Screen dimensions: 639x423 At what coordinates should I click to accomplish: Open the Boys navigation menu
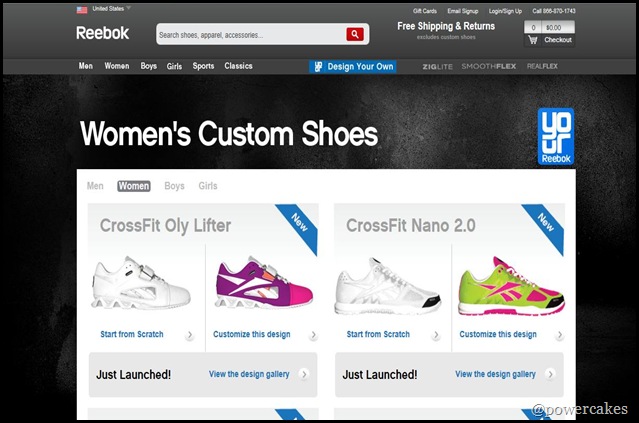coord(148,66)
